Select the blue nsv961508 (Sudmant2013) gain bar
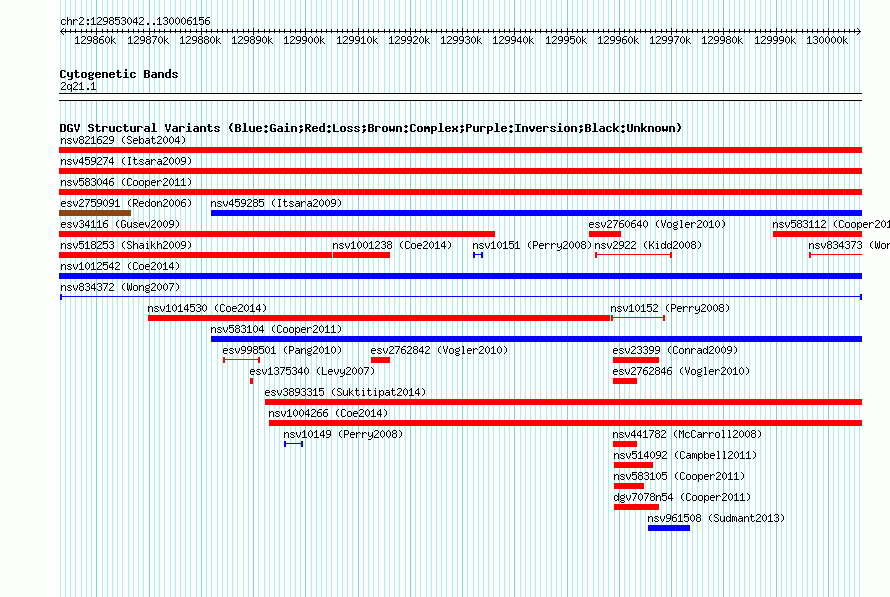Screen dimensions: 890x597 (x=669, y=528)
